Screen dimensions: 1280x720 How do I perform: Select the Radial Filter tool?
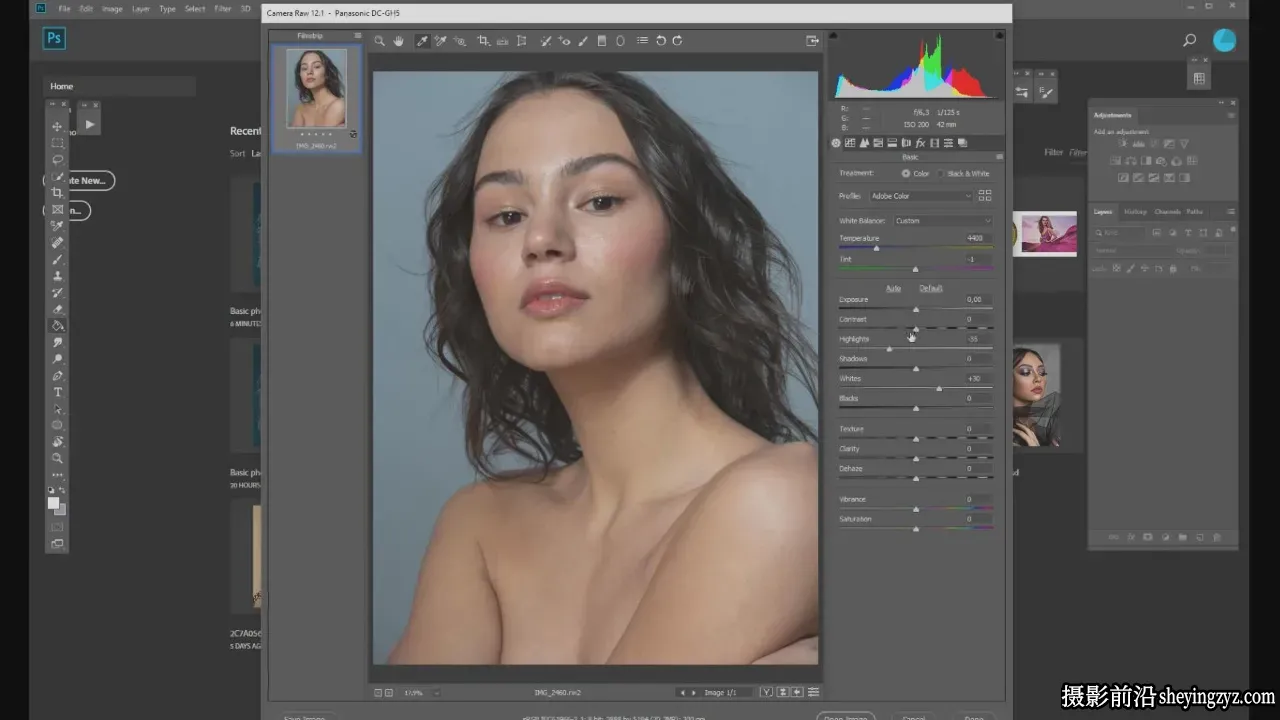coord(620,41)
